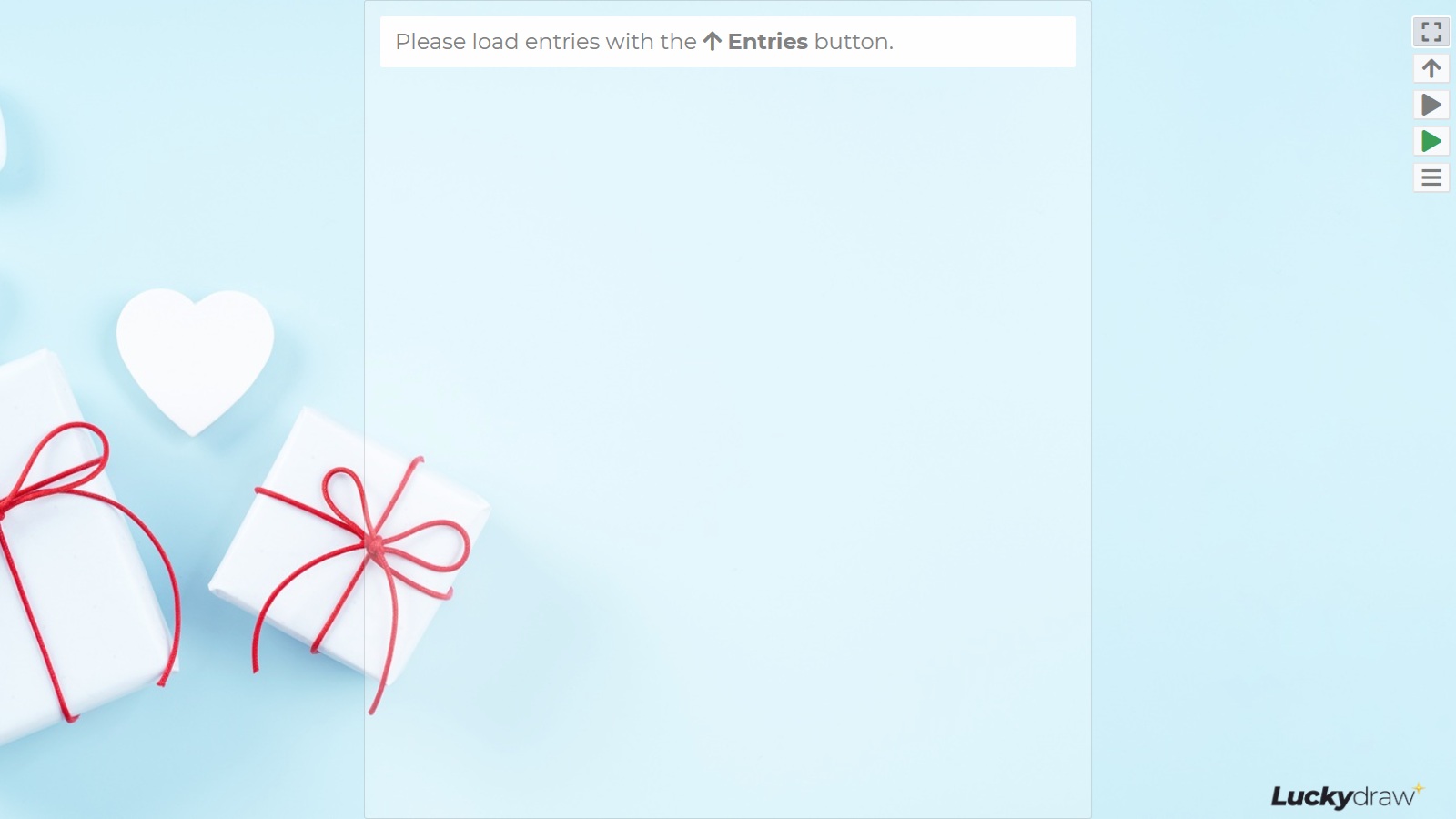Viewport: 1456px width, 819px height.
Task: Click the 'Lucky' bold part of logo
Action: click(x=1311, y=797)
